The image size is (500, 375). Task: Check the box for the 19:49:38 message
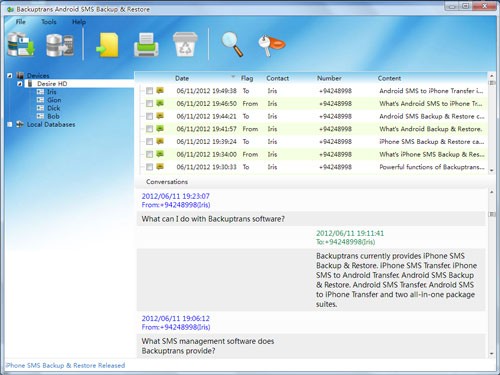(x=149, y=91)
